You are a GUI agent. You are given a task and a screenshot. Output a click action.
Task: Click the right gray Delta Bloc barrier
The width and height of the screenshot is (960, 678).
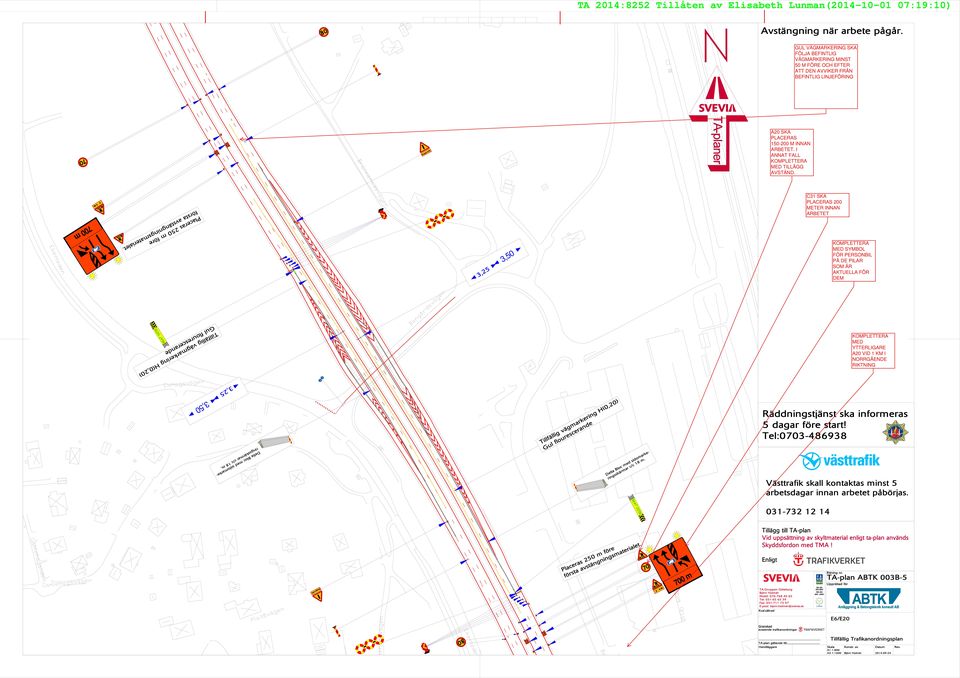tap(591, 486)
